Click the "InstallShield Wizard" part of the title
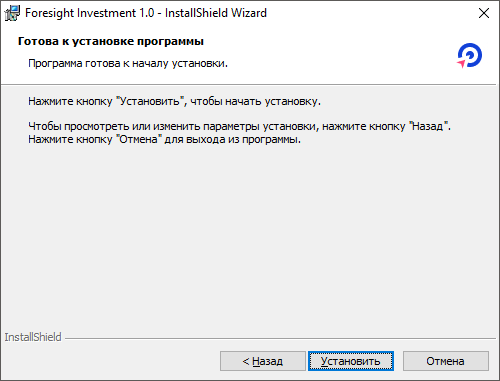This screenshot has height=381, width=500. tap(216, 13)
